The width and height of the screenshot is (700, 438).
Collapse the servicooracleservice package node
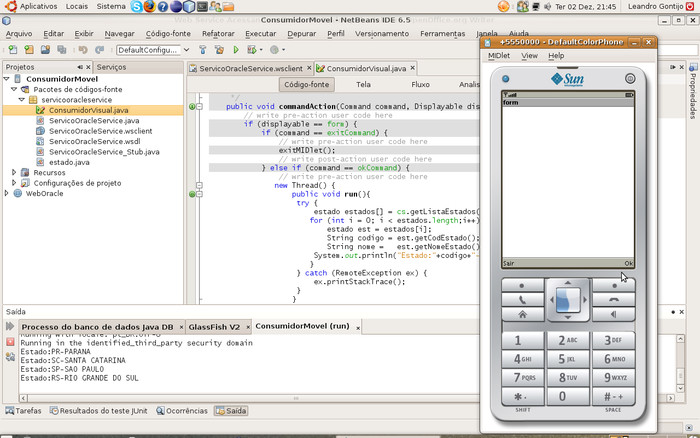coord(22,100)
